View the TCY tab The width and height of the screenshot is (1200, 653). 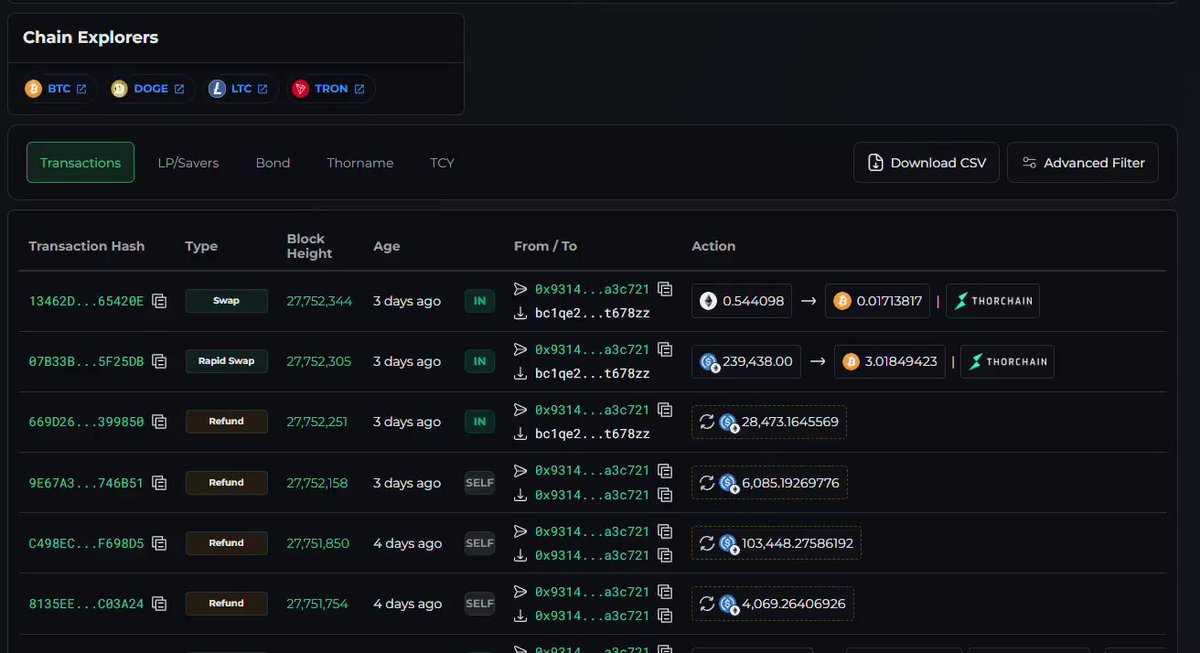(442, 163)
